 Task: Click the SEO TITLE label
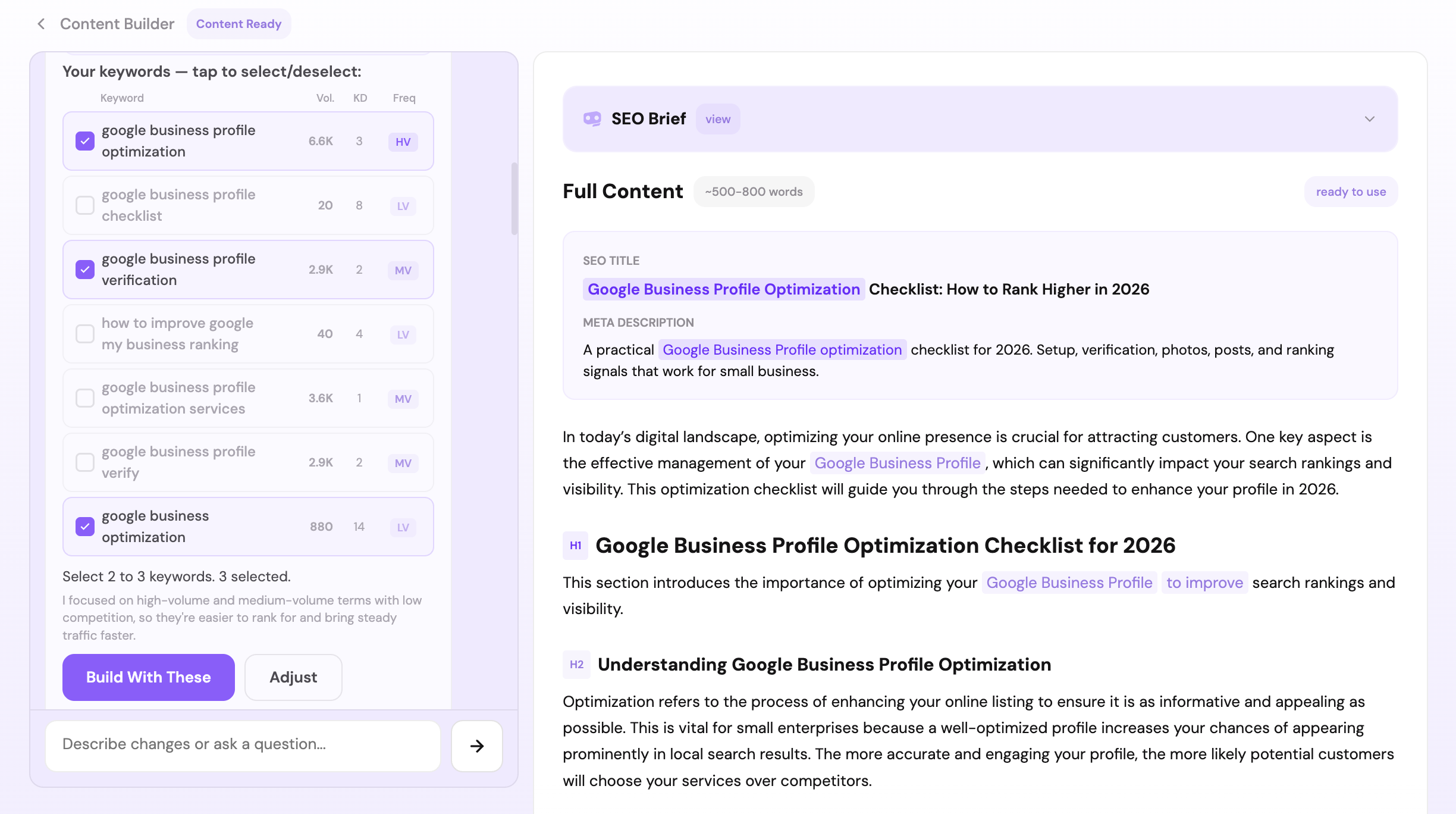611,261
